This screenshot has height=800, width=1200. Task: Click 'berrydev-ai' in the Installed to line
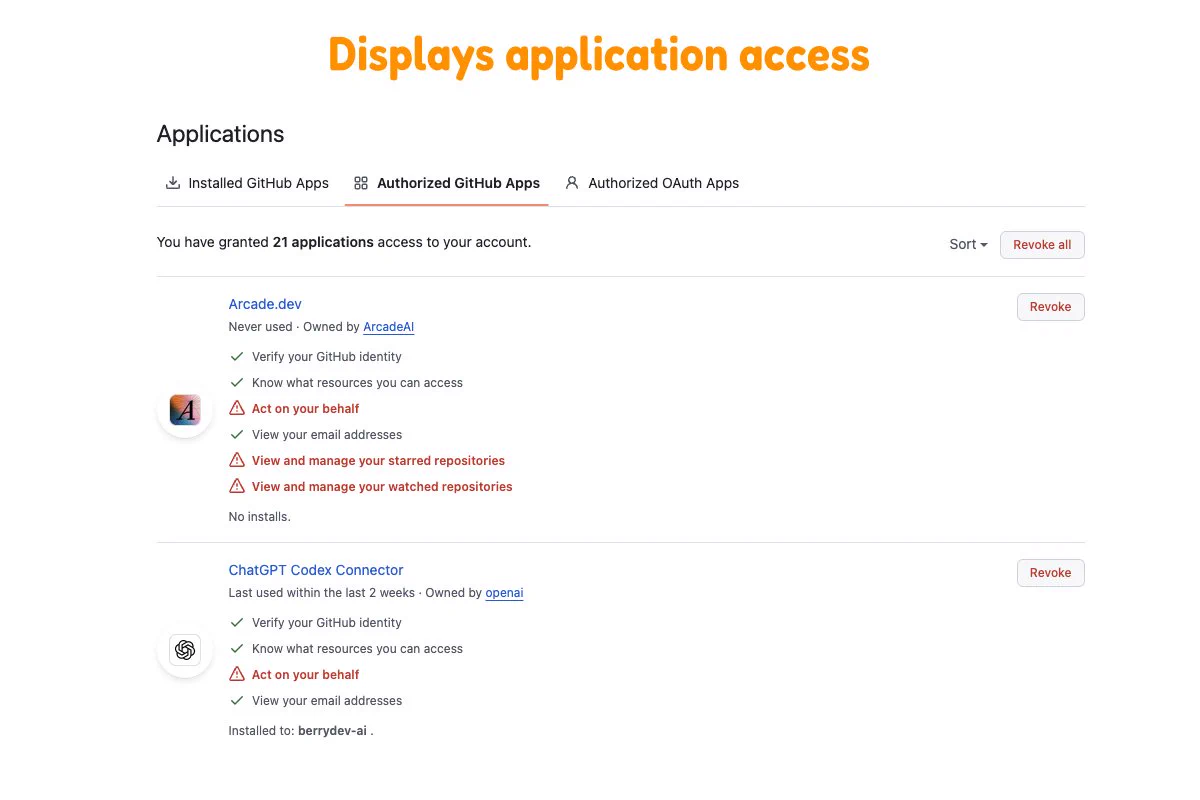332,731
